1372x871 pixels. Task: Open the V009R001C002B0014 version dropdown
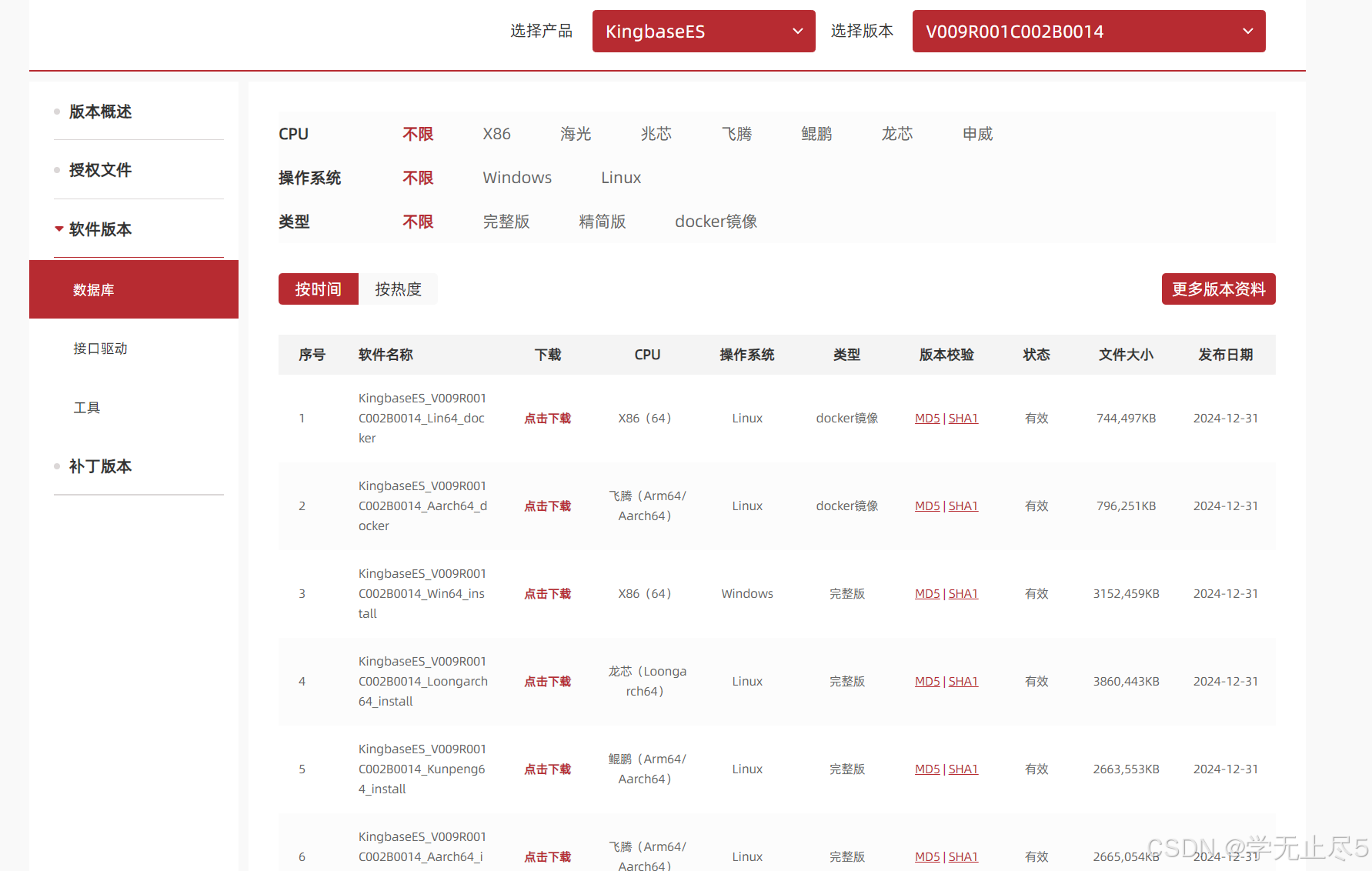coord(1089,32)
